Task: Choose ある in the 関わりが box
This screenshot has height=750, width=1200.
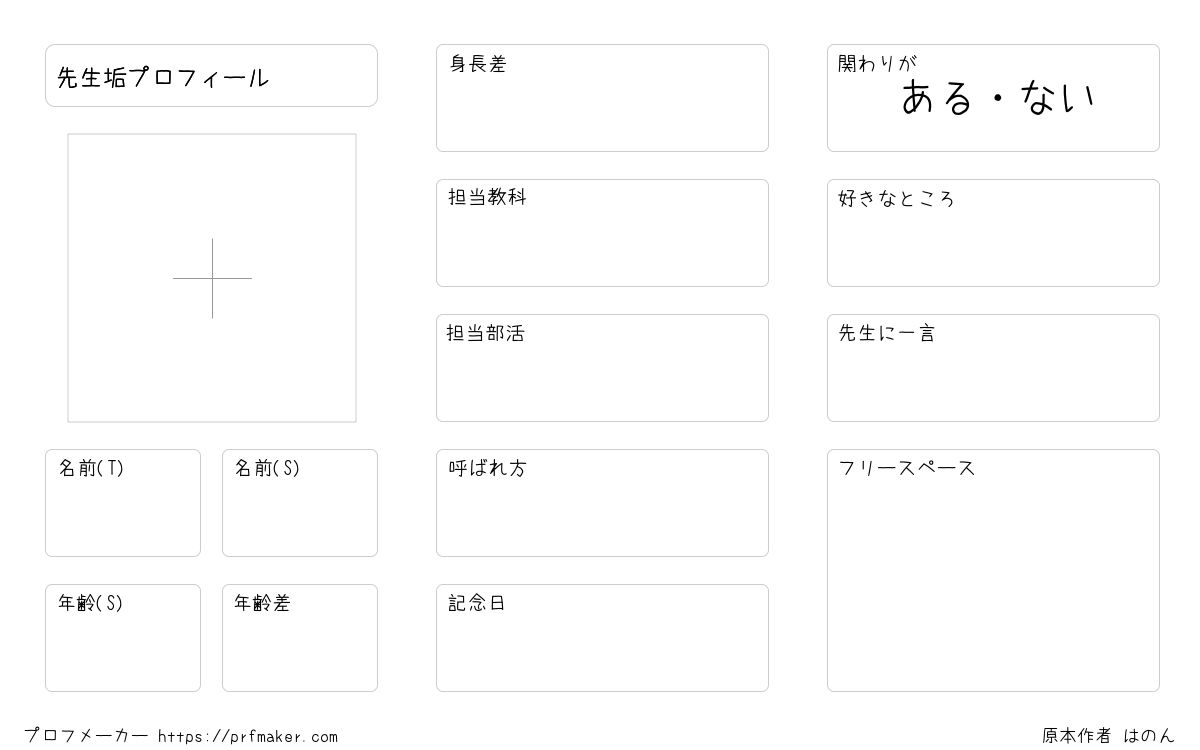Action: click(937, 98)
